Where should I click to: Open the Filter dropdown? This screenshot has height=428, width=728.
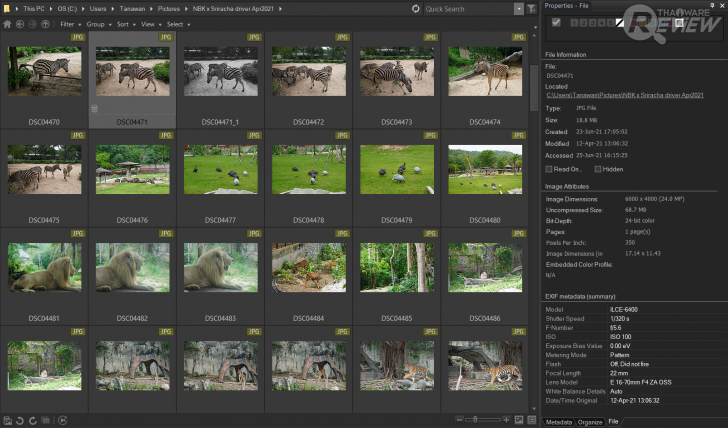pyautogui.click(x=69, y=23)
